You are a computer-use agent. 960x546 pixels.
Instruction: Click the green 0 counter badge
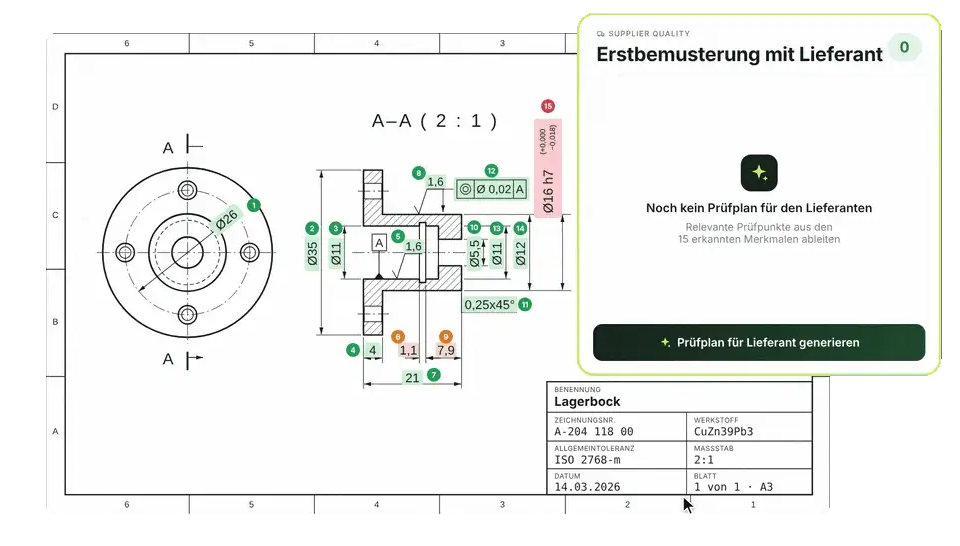pyautogui.click(x=904, y=47)
